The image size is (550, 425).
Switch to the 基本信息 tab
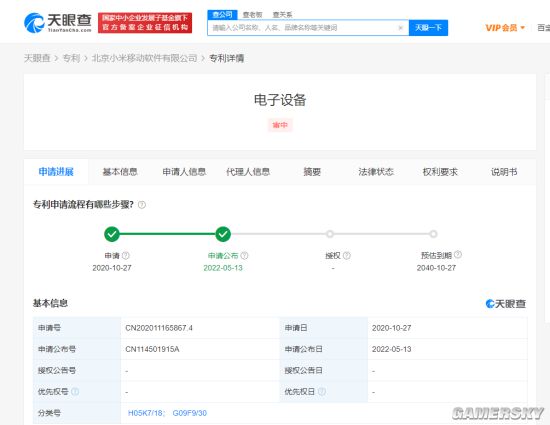(120, 172)
